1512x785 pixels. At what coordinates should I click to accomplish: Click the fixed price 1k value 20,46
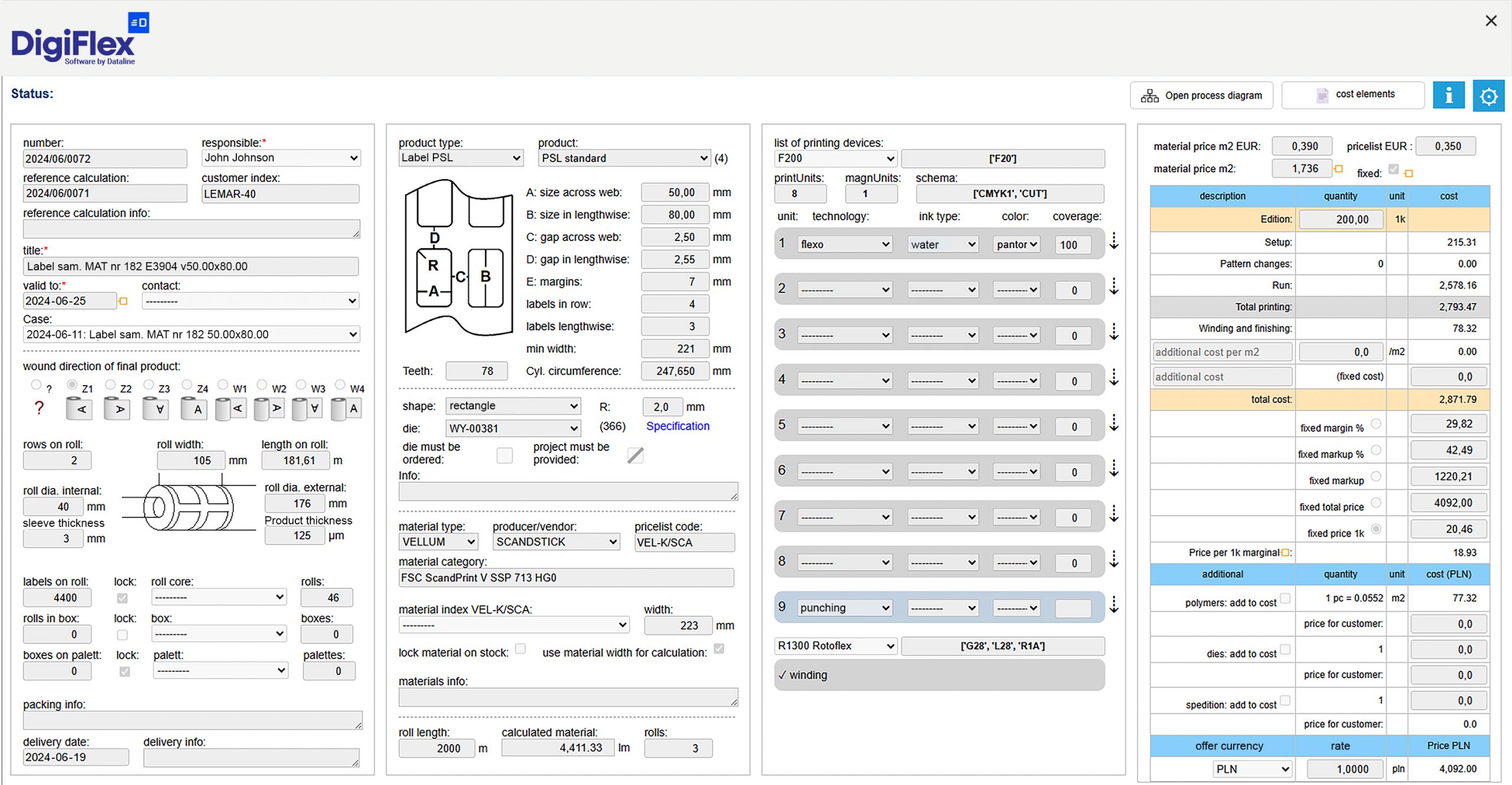pyautogui.click(x=1448, y=529)
